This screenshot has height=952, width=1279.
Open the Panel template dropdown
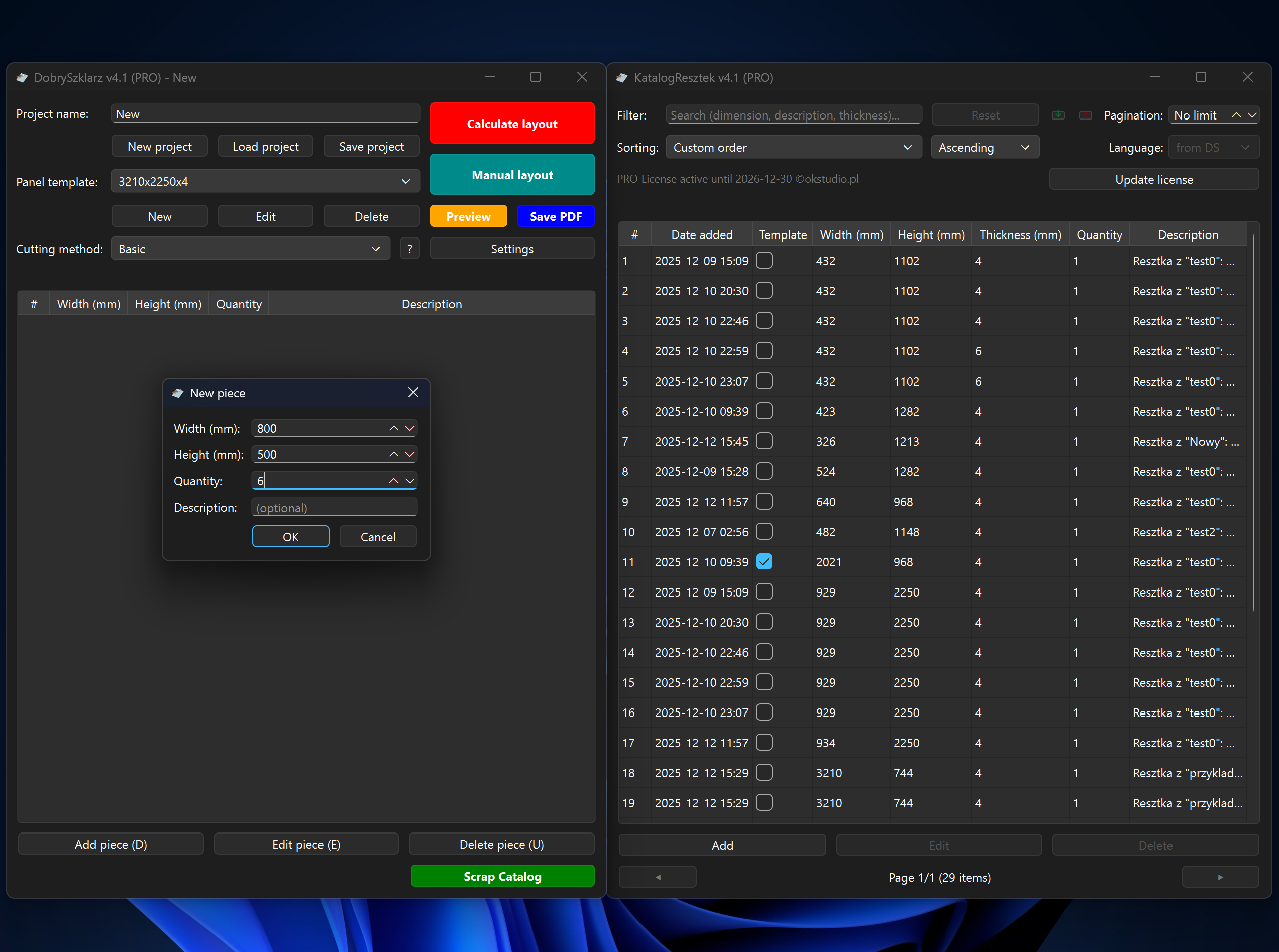coord(265,182)
